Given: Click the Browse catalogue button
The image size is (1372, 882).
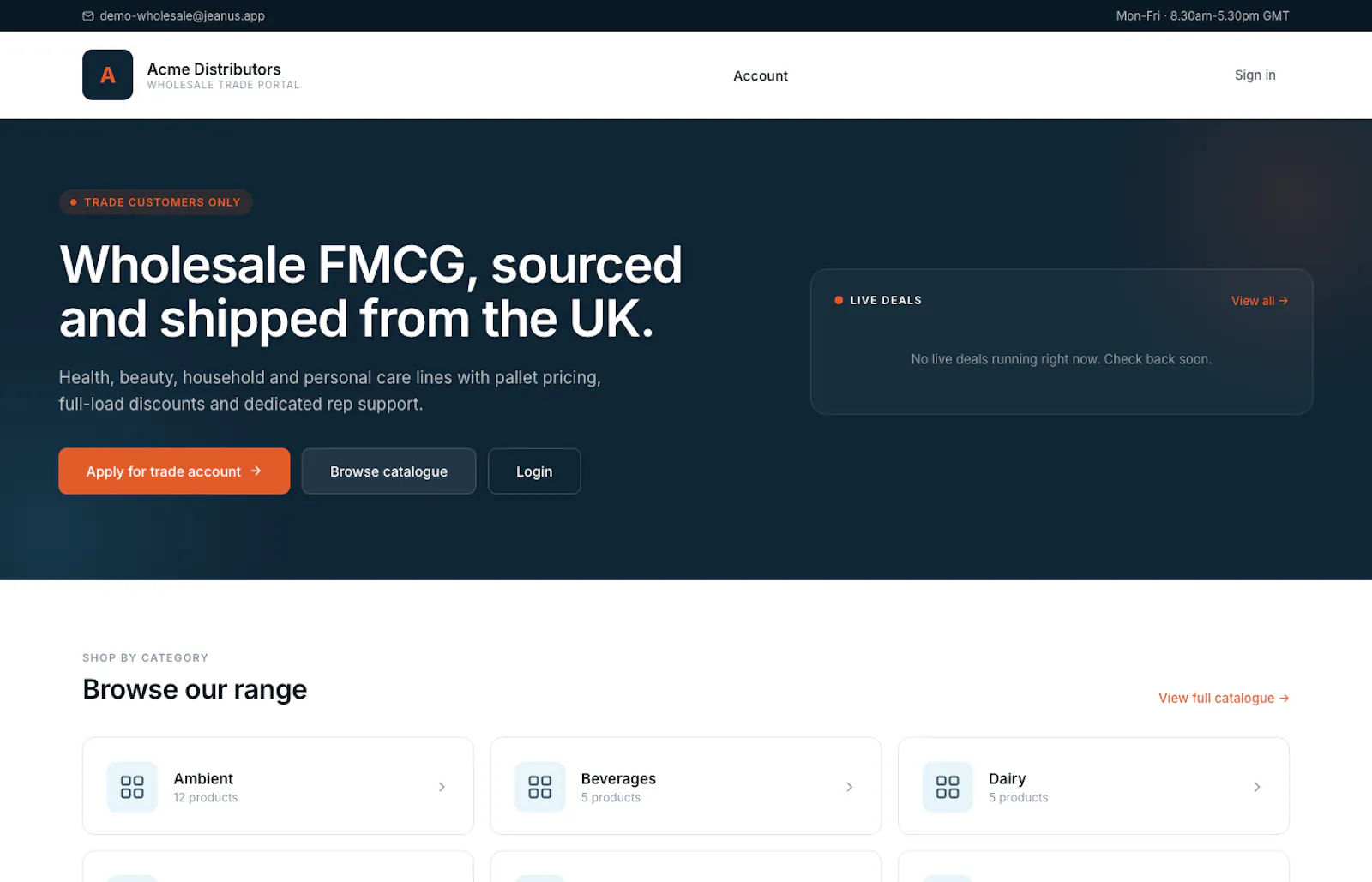Looking at the screenshot, I should click(x=388, y=471).
